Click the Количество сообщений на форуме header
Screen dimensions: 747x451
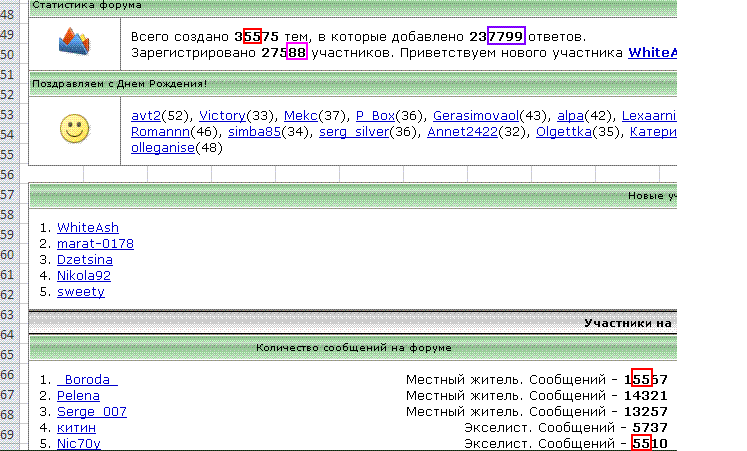click(353, 348)
